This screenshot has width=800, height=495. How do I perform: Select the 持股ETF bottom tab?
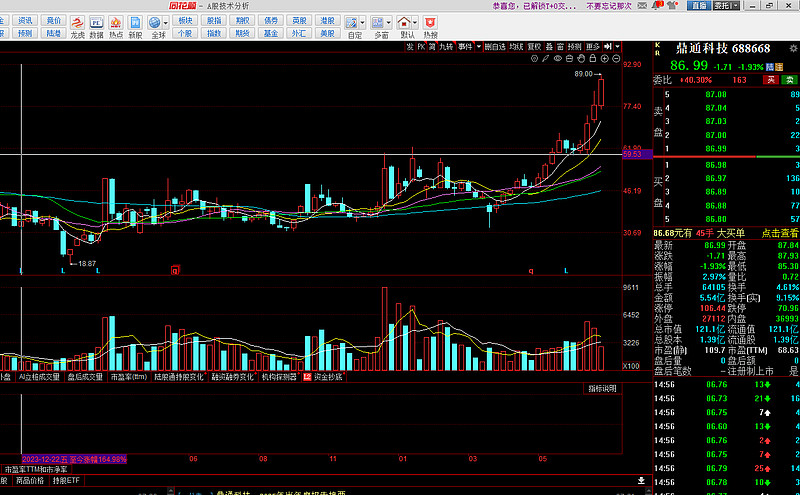tap(66, 481)
